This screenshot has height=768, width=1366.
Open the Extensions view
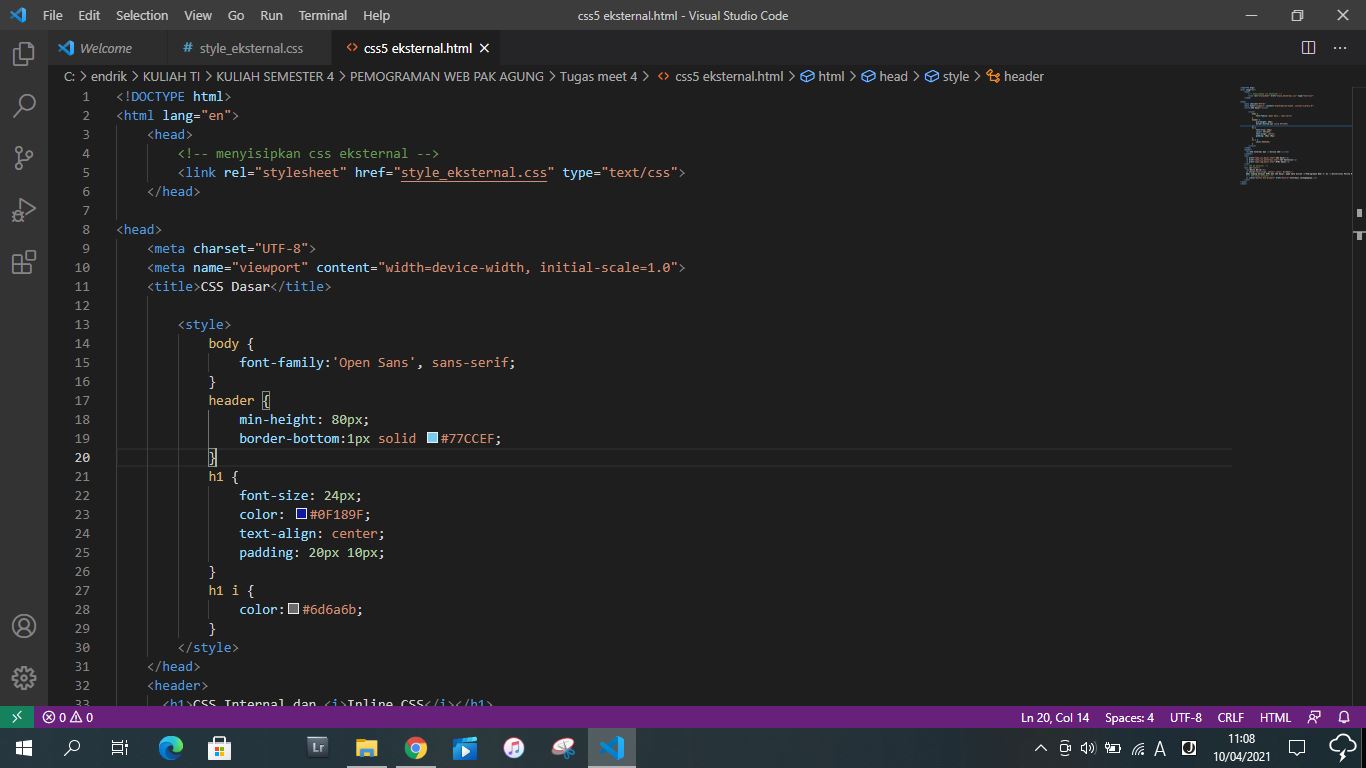coord(24,262)
